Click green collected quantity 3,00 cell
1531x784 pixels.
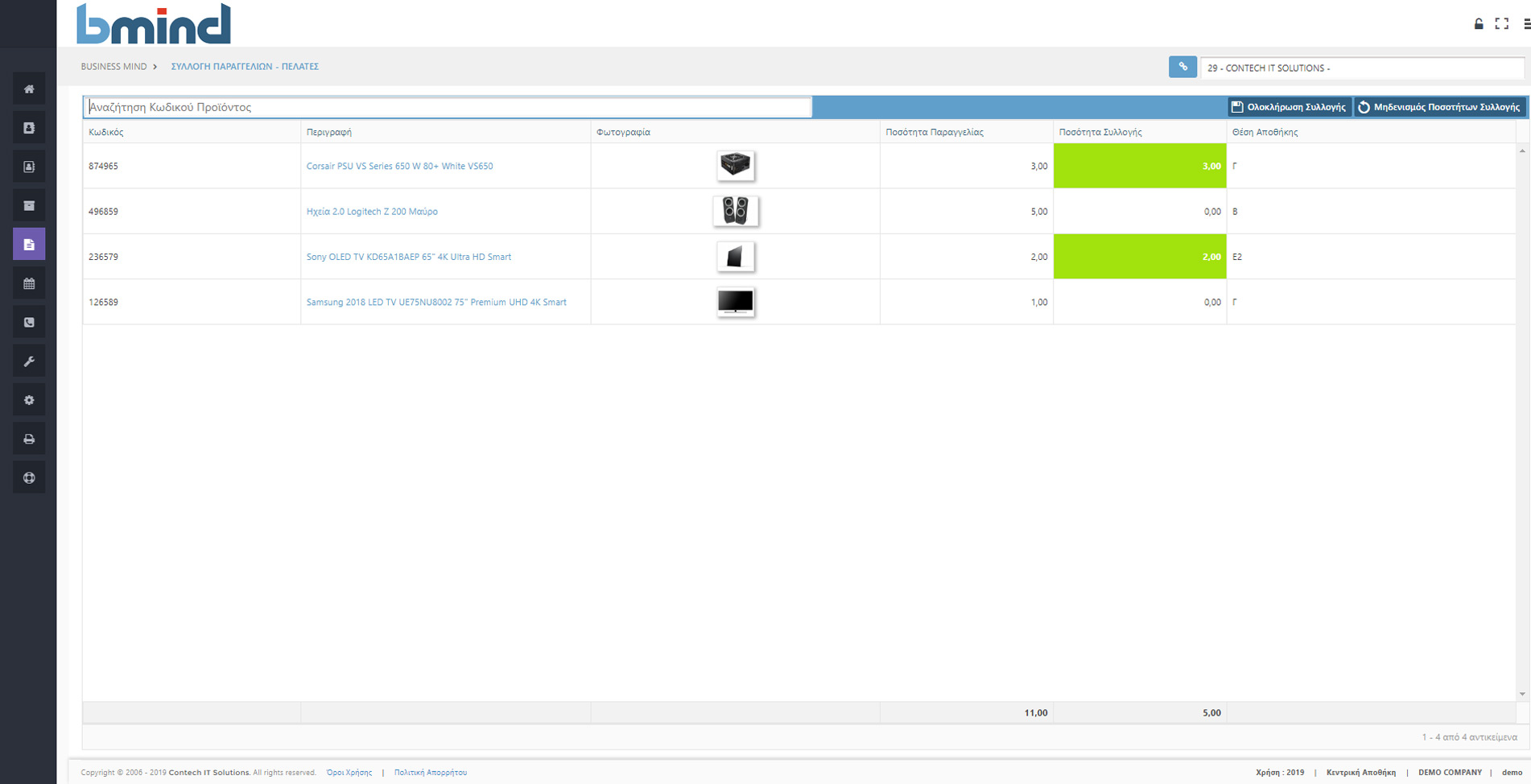(x=1140, y=166)
